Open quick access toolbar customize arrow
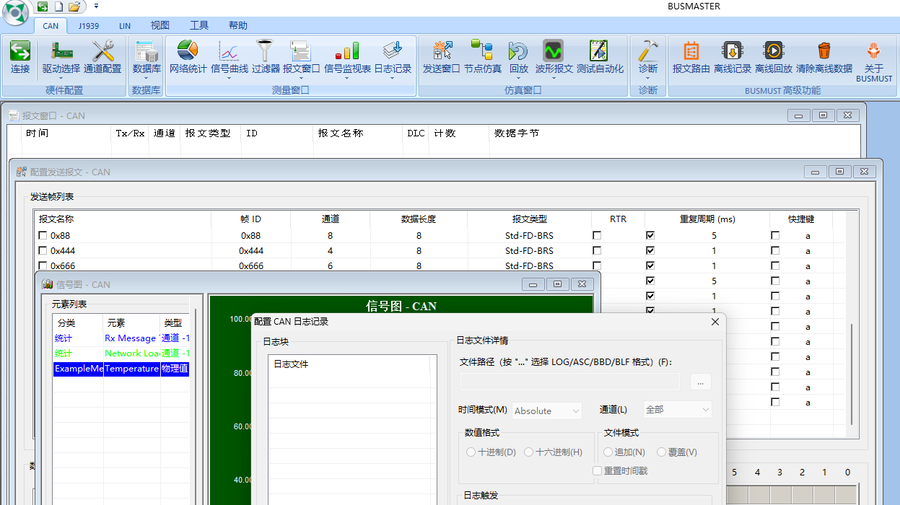 (96, 6)
